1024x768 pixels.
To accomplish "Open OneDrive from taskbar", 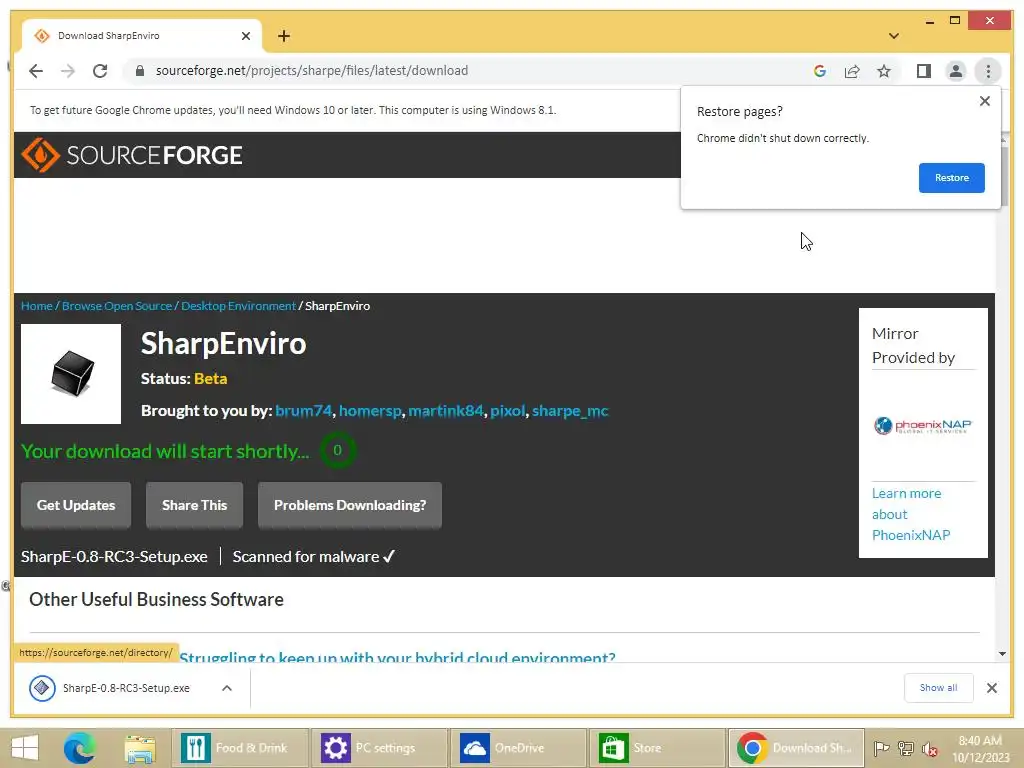I will click(518, 748).
